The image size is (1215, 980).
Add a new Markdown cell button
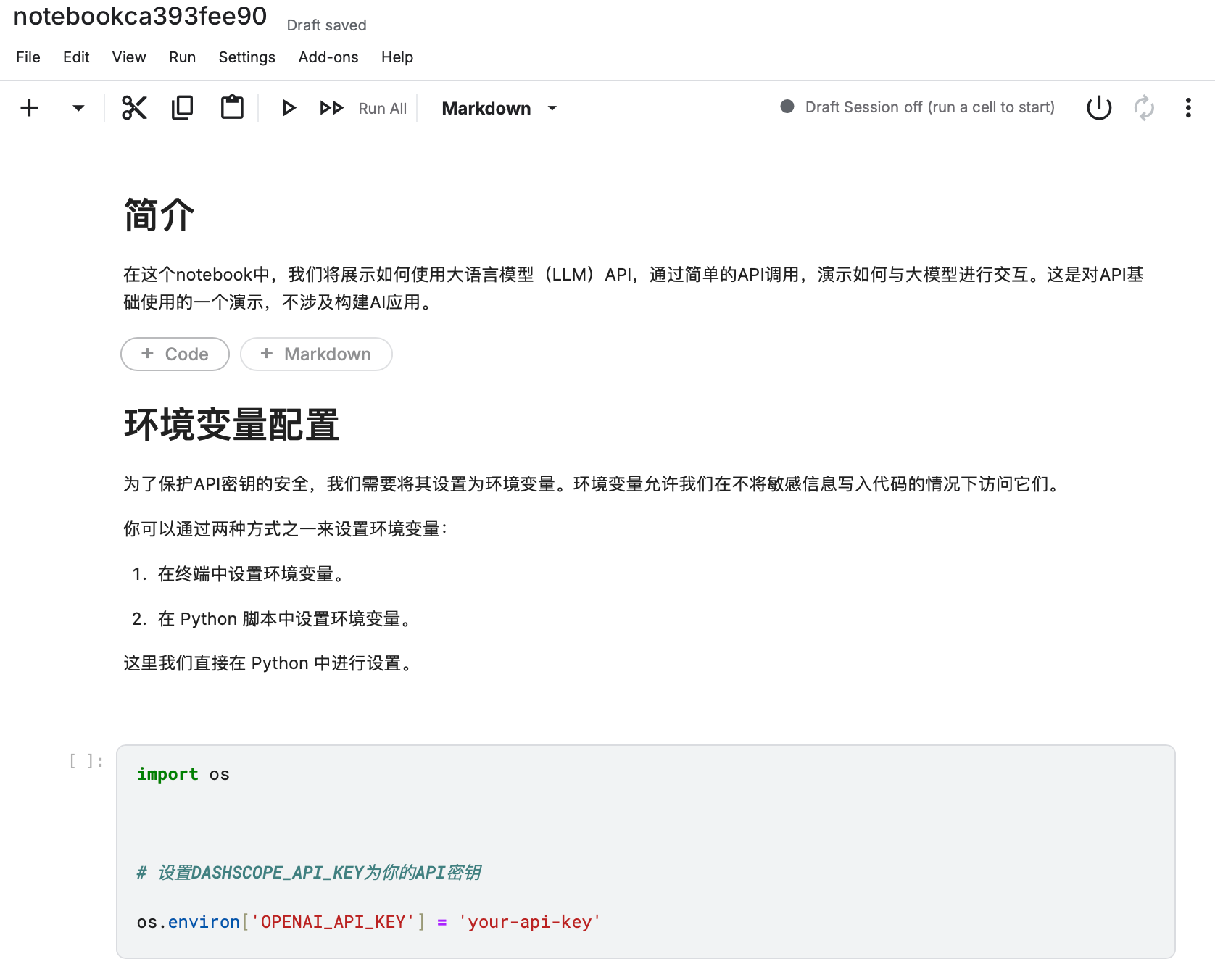[x=316, y=354]
